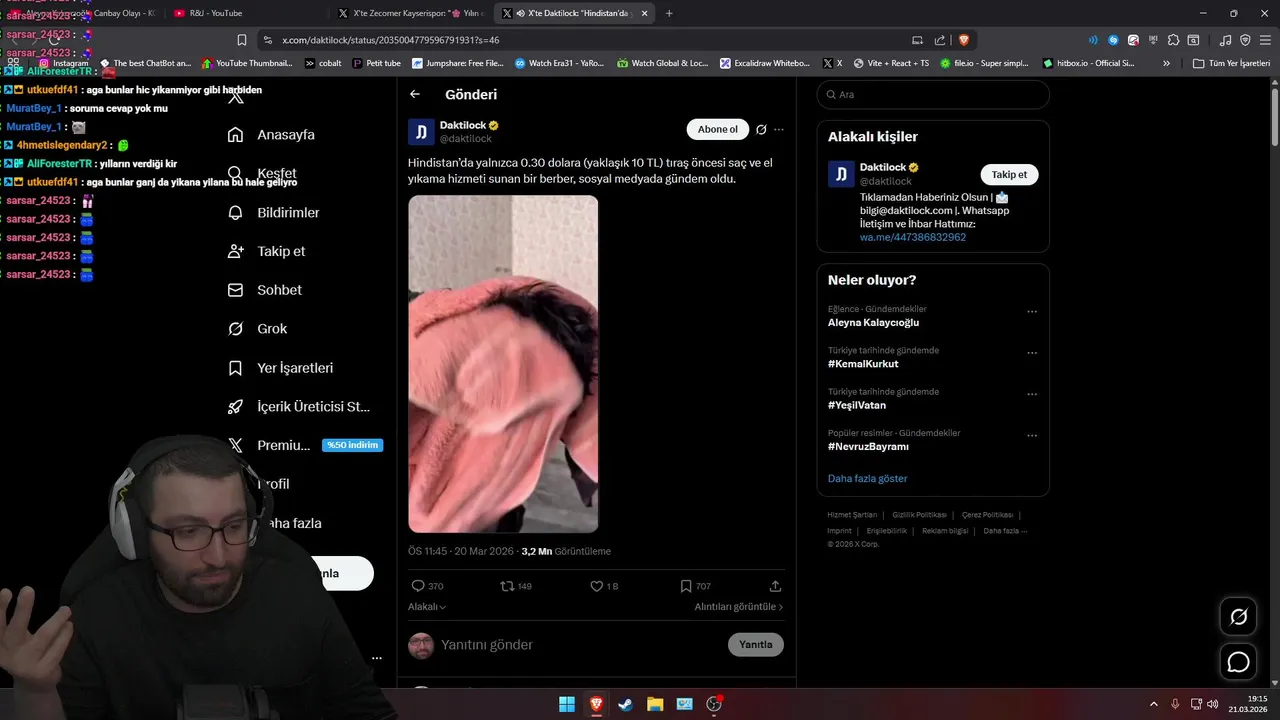Open the hitbox.io bookmark

coord(1089,63)
